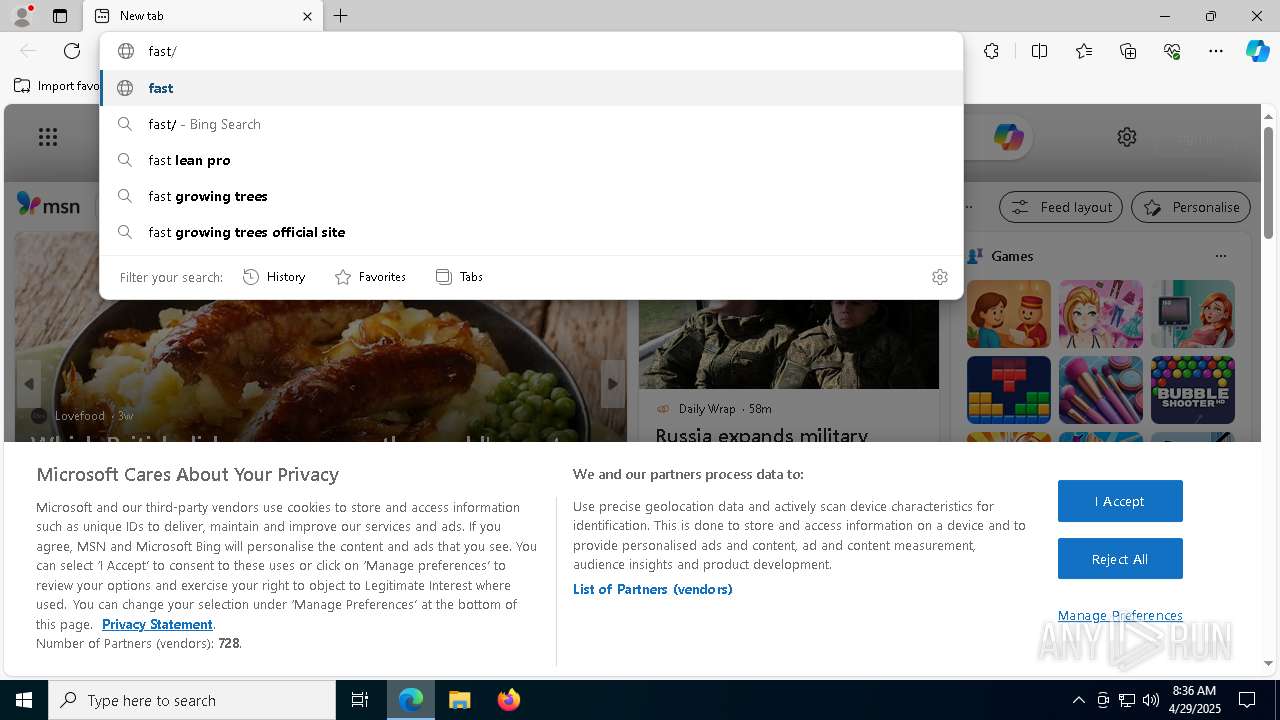1280x720 pixels.
Task: Click the page vertical scrollbar thumb
Action: [x=1268, y=183]
